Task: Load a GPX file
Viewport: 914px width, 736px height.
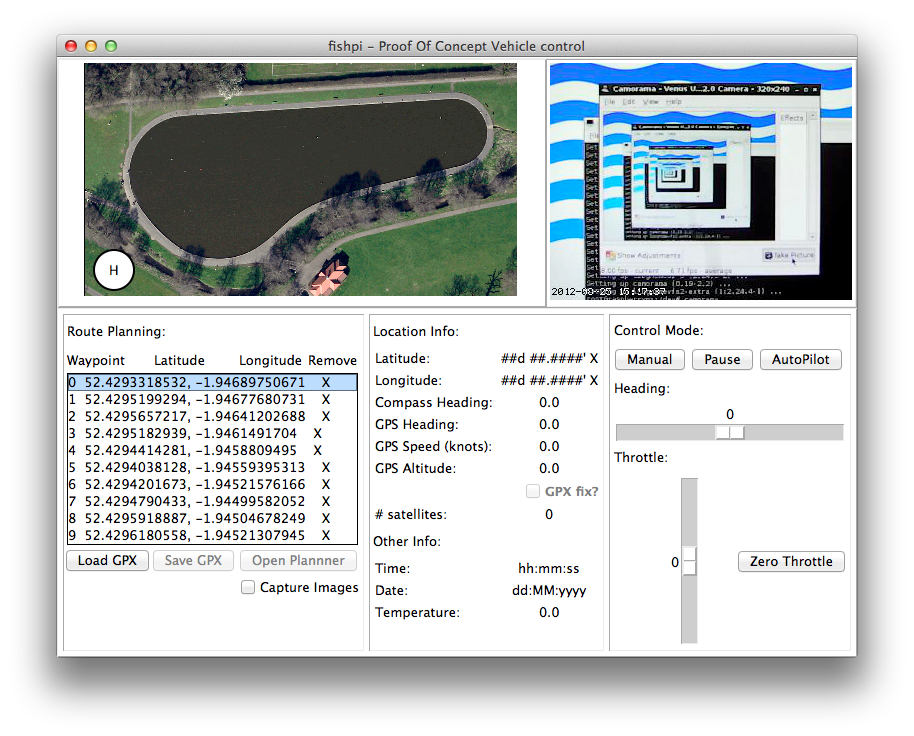Action: pos(107,561)
